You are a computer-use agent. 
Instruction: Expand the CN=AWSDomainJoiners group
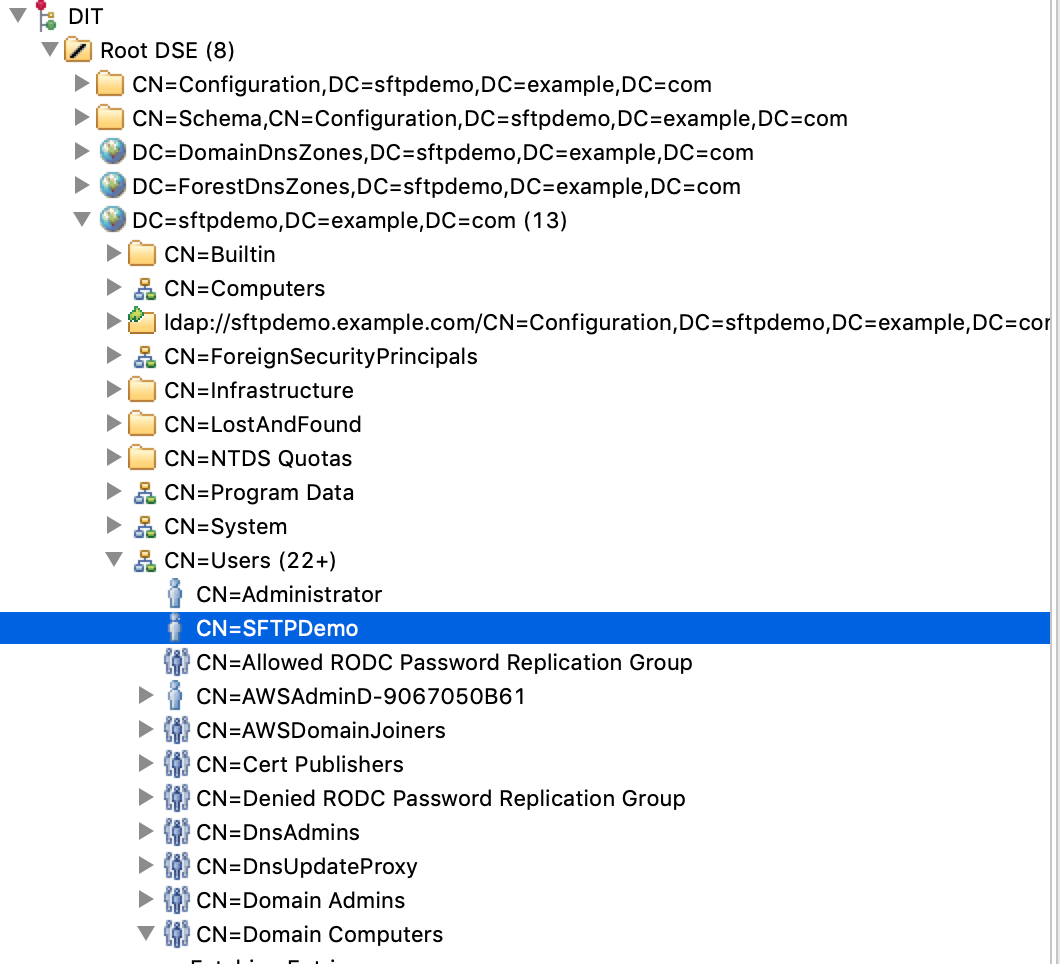pos(146,730)
